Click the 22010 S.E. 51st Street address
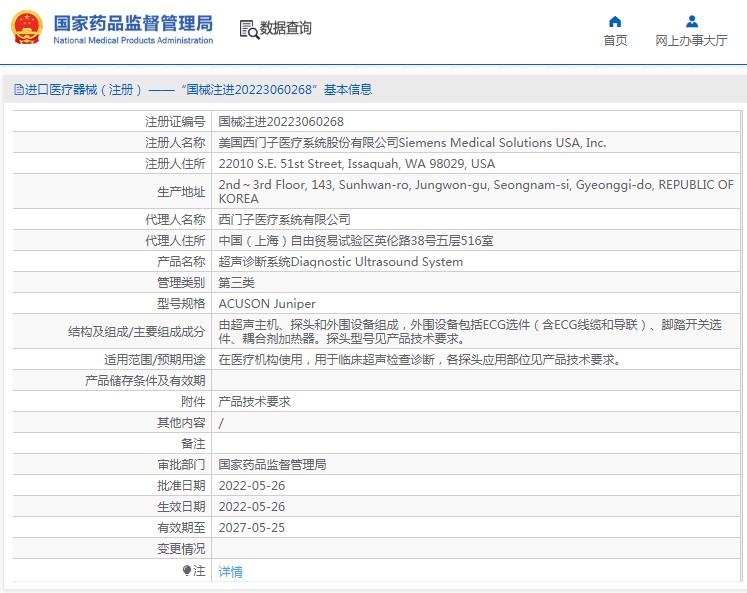Image resolution: width=747 pixels, height=593 pixels. 357,163
